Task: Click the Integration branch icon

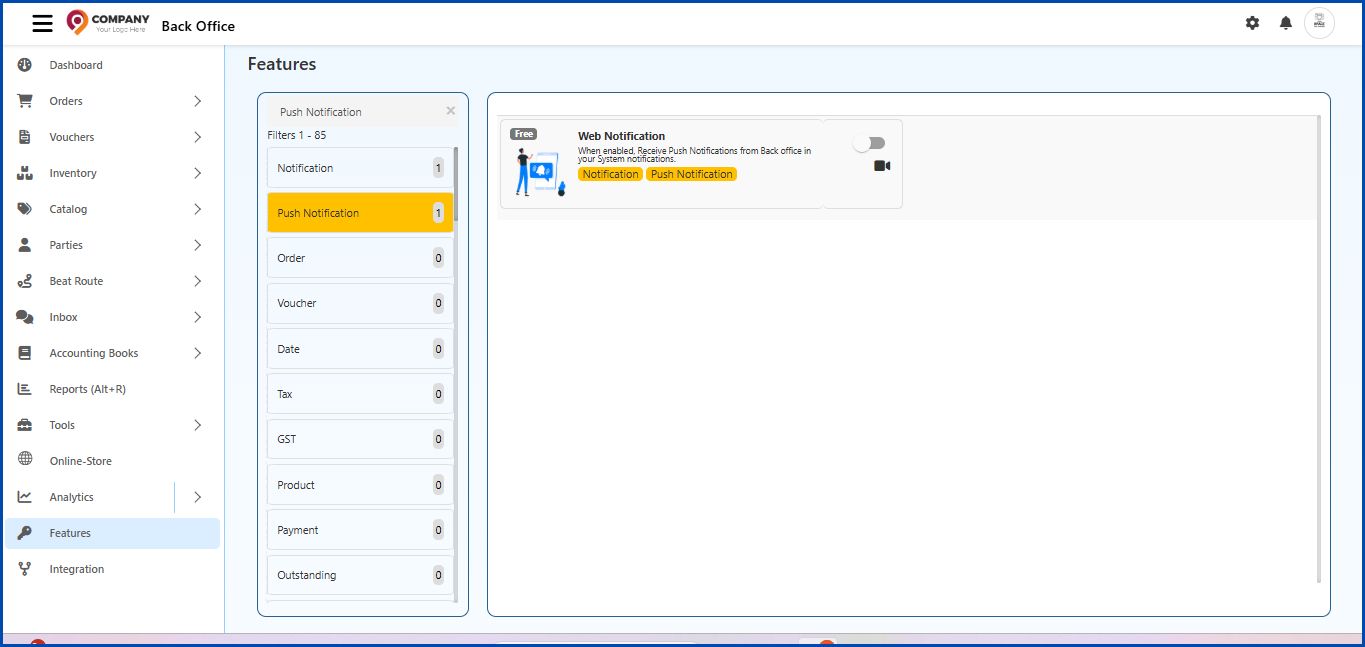Action: [25, 569]
